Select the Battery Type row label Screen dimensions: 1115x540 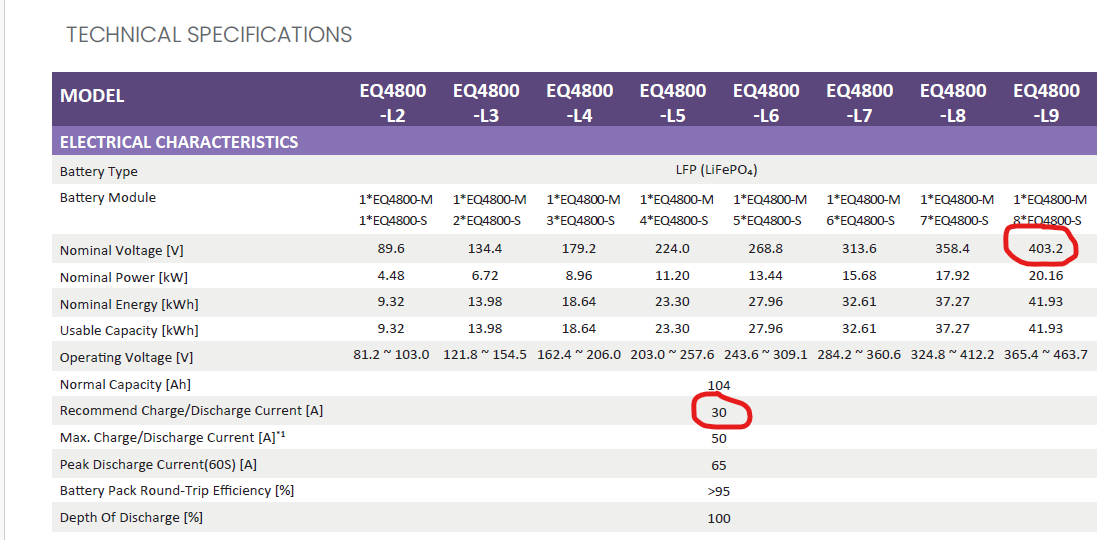coord(99,172)
